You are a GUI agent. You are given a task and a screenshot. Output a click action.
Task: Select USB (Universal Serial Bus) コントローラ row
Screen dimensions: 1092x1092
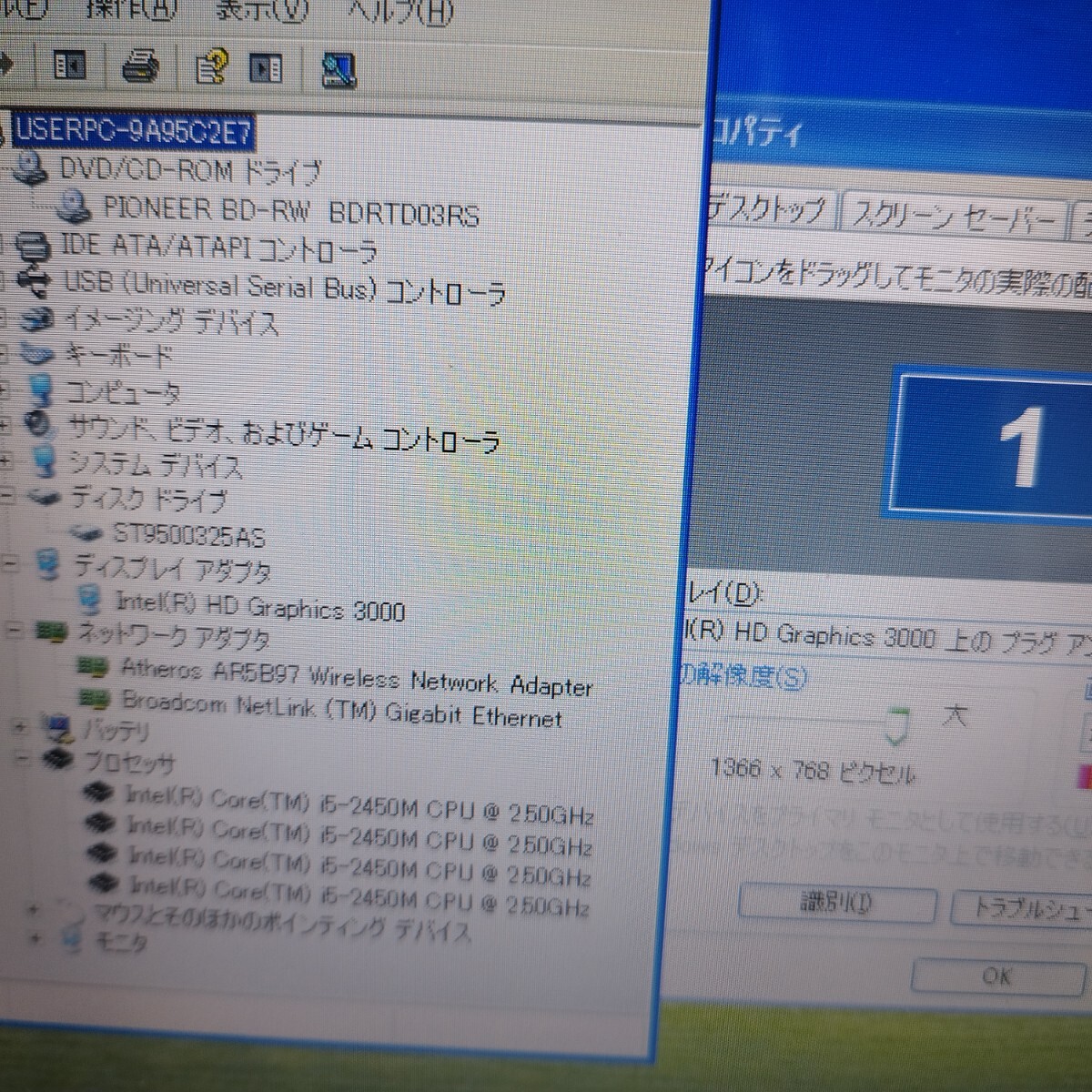(284, 288)
